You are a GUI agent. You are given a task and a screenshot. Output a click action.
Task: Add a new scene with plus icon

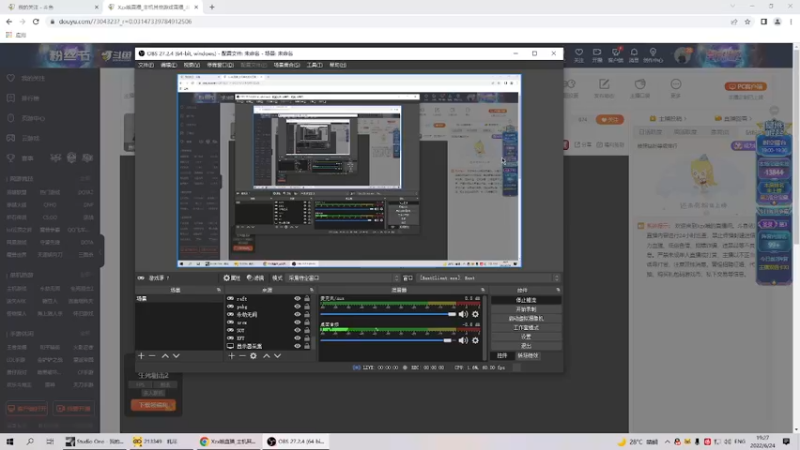pos(141,356)
